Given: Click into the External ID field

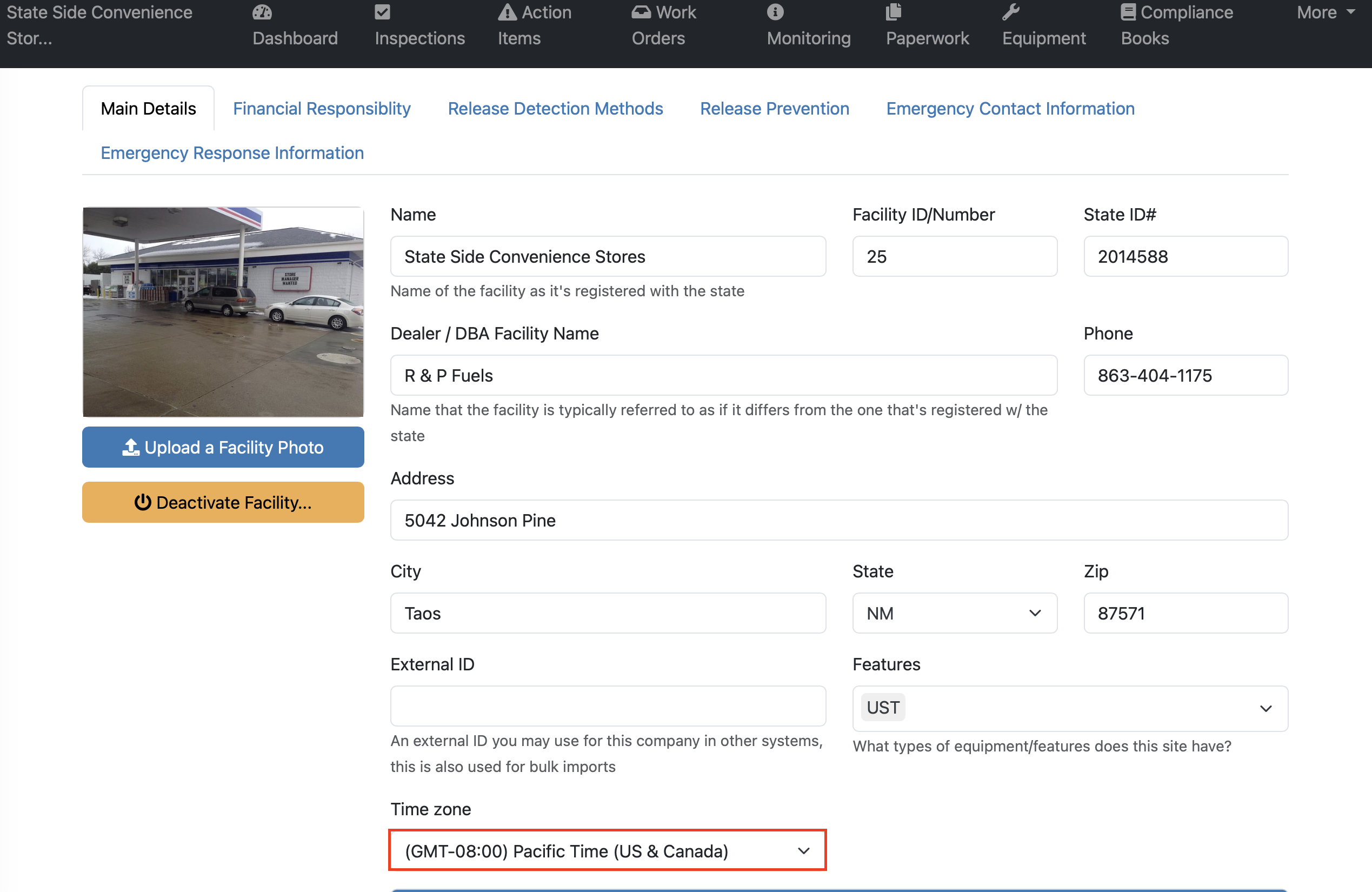Looking at the screenshot, I should tap(608, 705).
